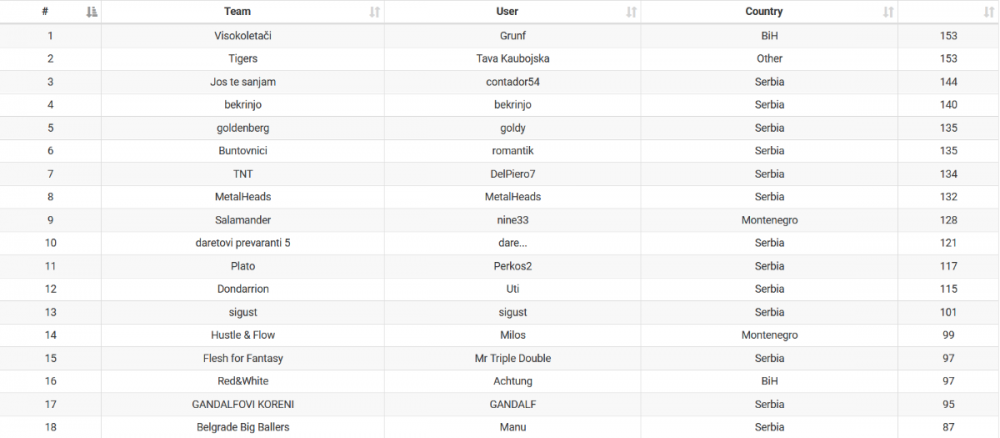Click the Hustle & Flow team
The image size is (1000, 438).
click(x=243, y=335)
